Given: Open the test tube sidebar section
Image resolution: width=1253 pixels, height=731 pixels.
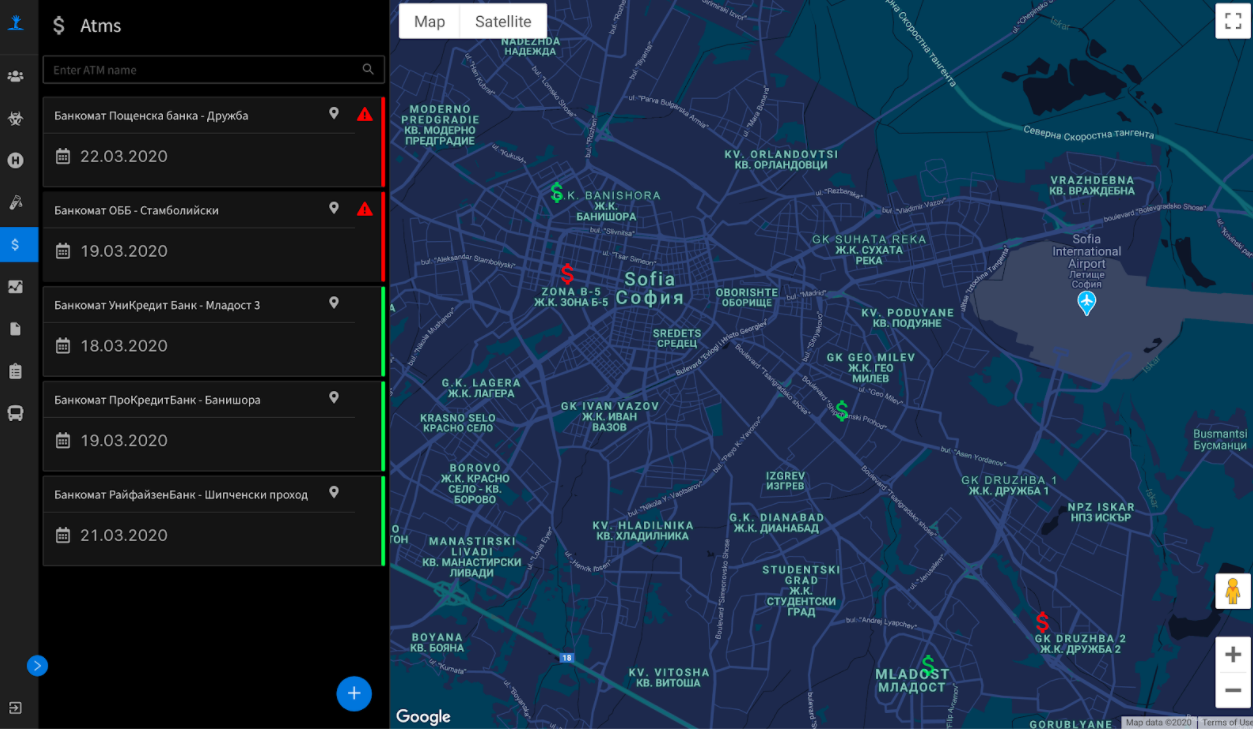Looking at the screenshot, I should [15, 202].
